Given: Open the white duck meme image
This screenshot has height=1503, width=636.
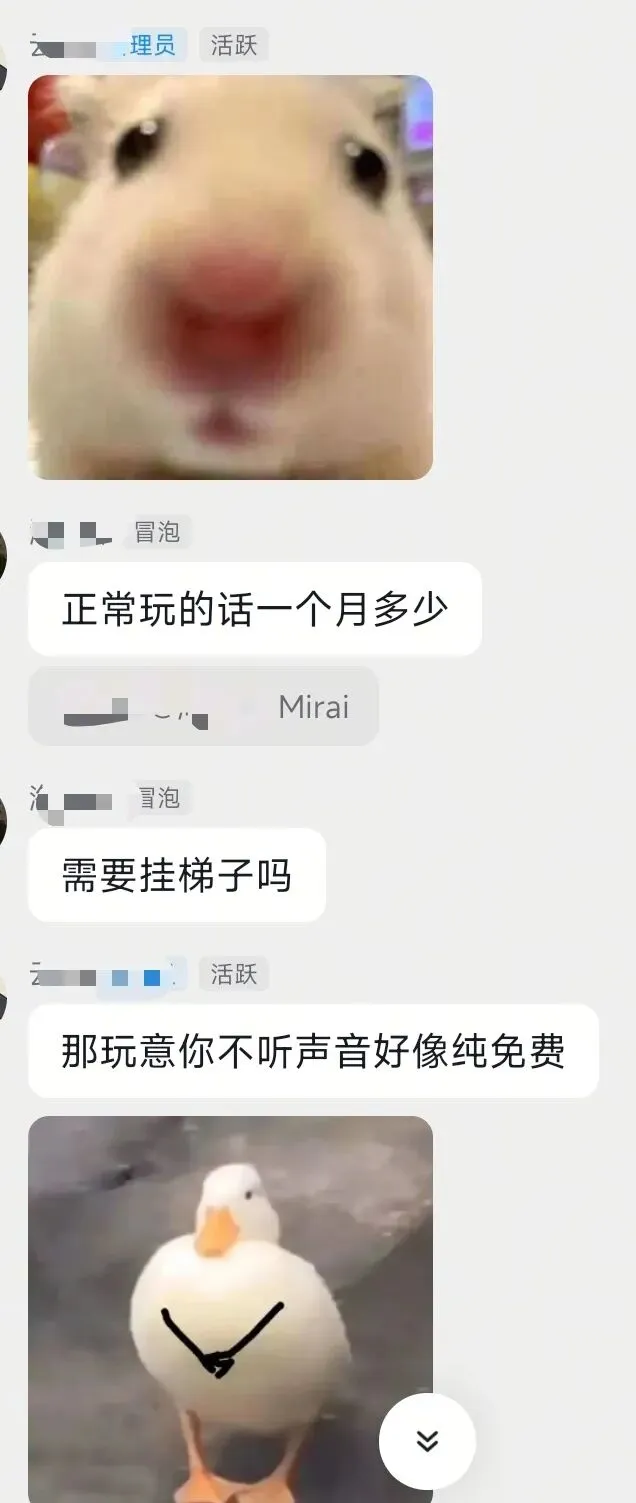Looking at the screenshot, I should point(231,1309).
